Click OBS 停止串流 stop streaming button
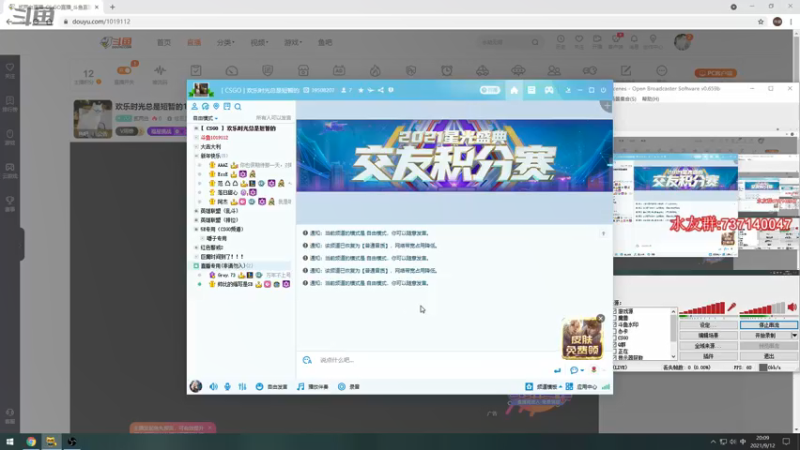This screenshot has width=800, height=450. [768, 325]
